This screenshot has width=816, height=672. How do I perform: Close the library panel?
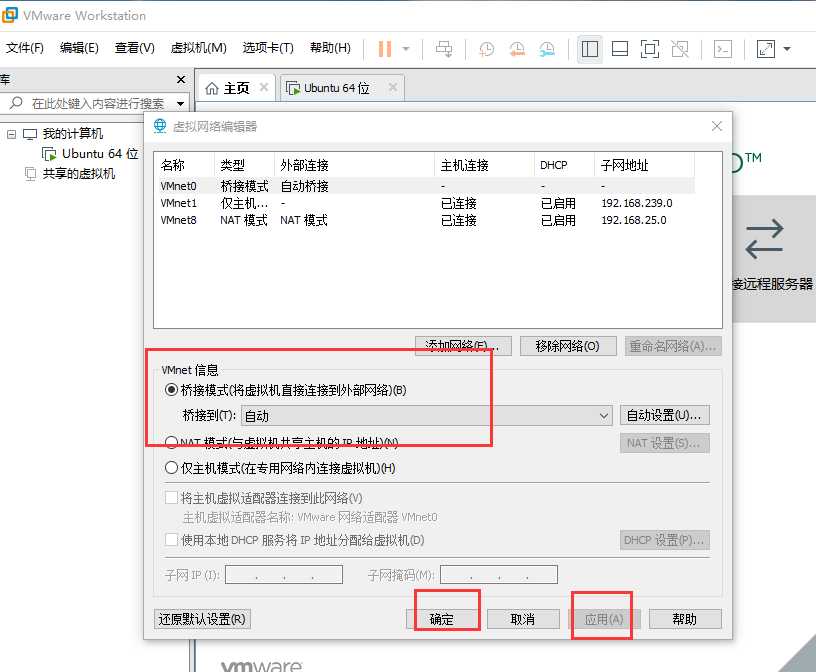pyautogui.click(x=181, y=80)
